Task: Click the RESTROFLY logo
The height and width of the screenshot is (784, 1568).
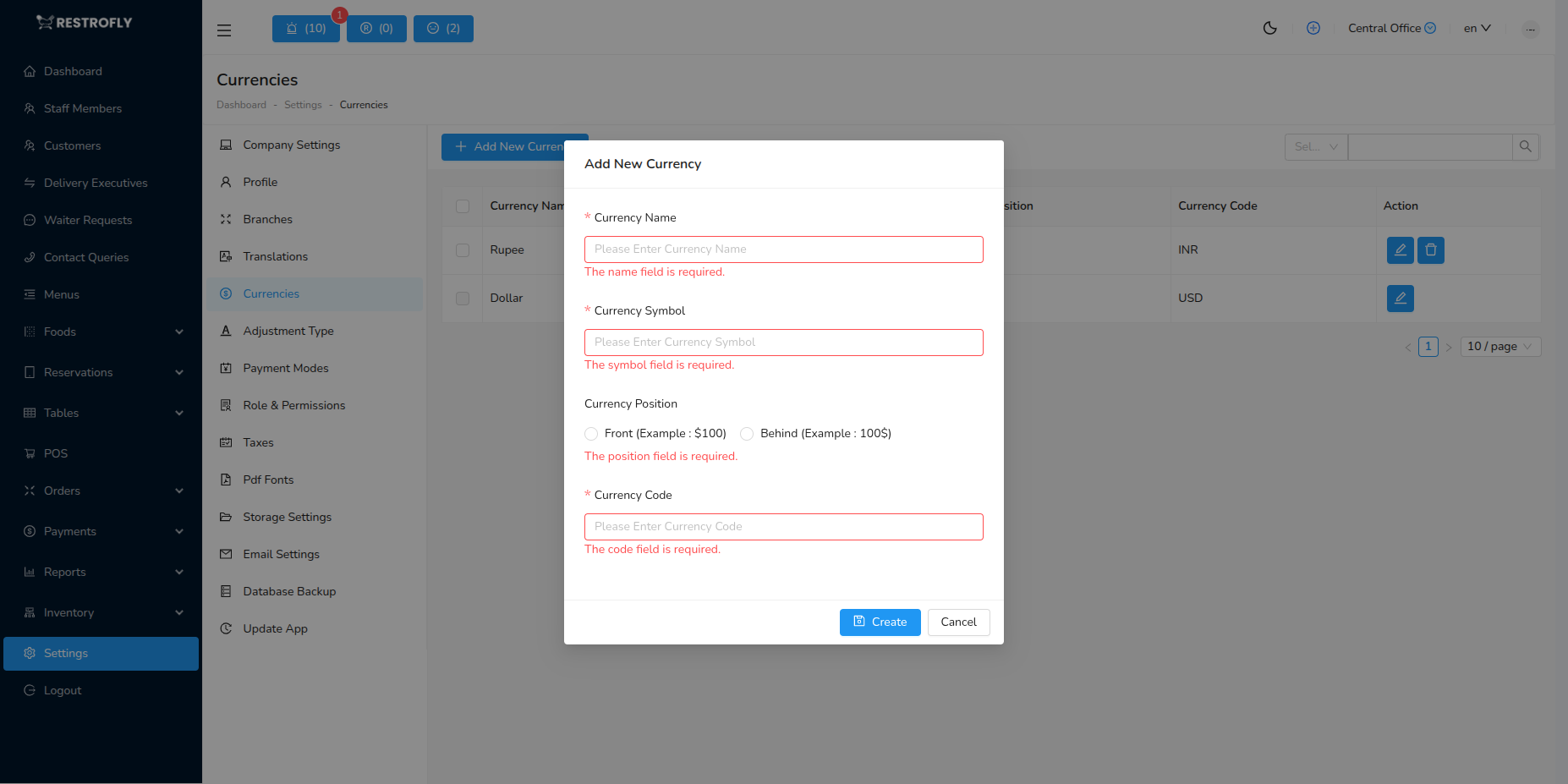Action: [84, 22]
